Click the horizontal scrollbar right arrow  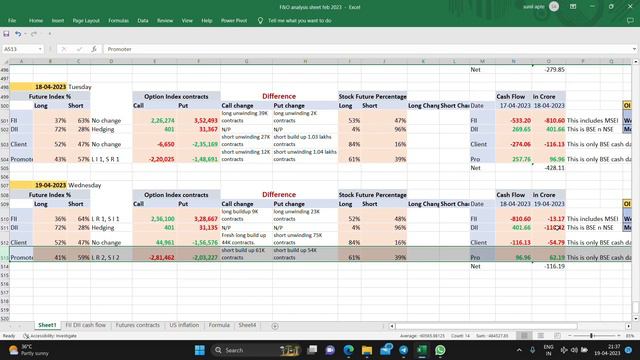tap(629, 326)
